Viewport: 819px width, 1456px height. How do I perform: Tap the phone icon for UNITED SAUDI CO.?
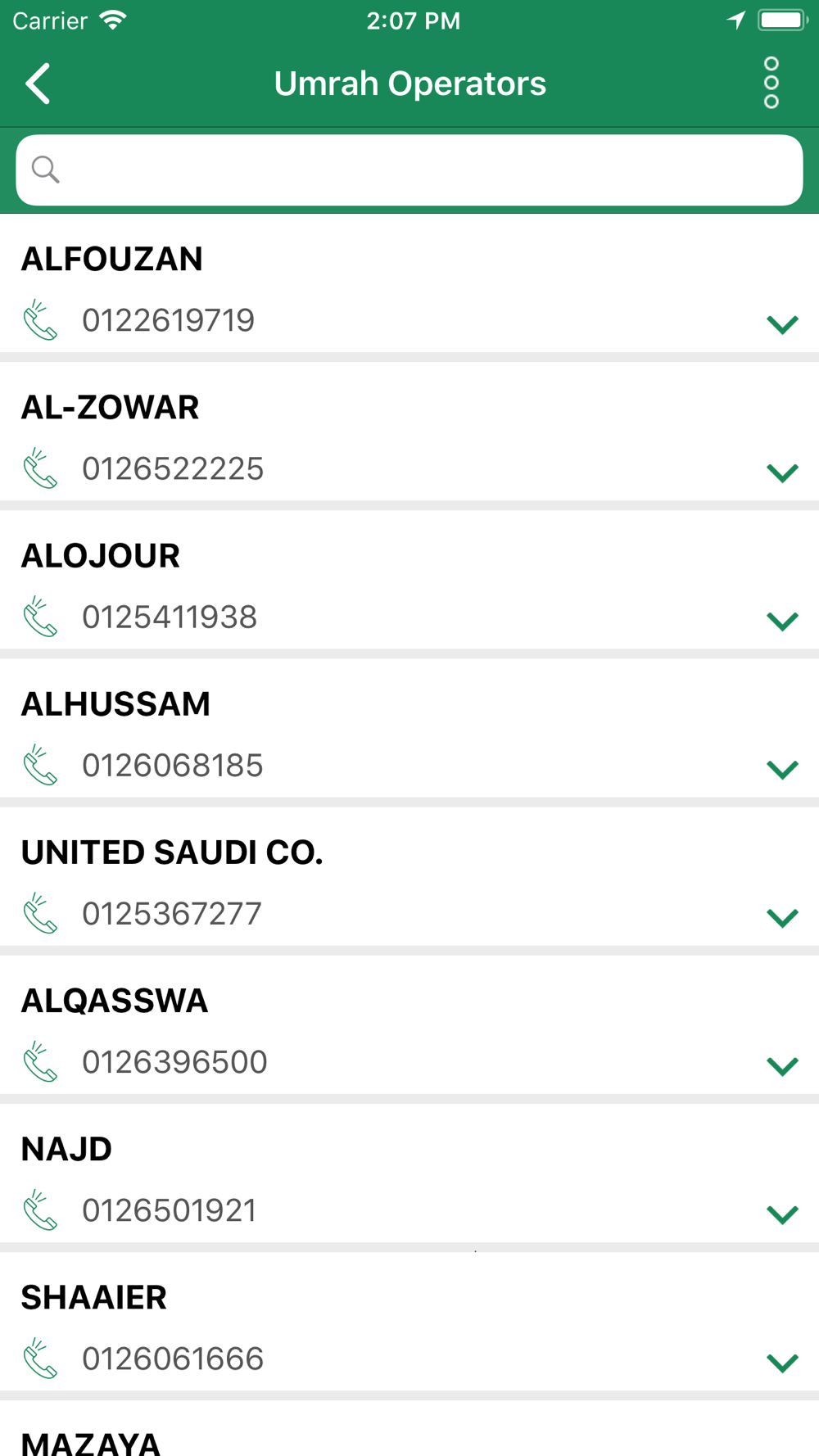[x=40, y=913]
